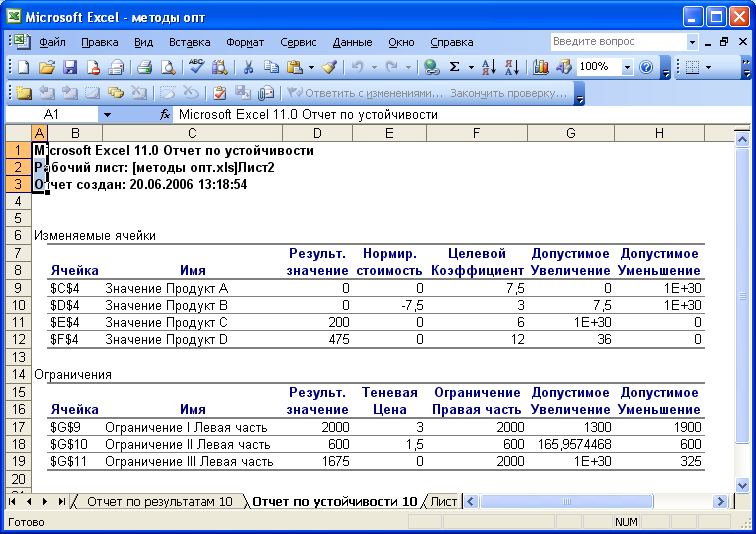This screenshot has width=756, height=534.
Task: Open the Drawing toolbar icon
Action: (x=564, y=67)
